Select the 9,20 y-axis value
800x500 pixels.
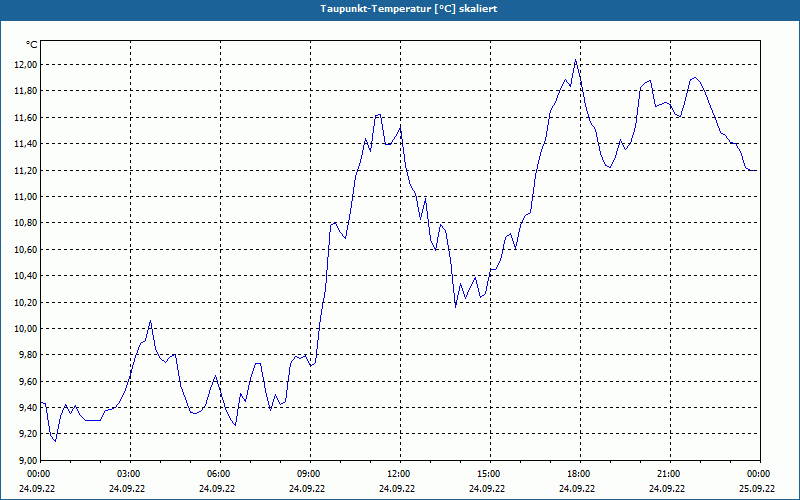(29, 434)
